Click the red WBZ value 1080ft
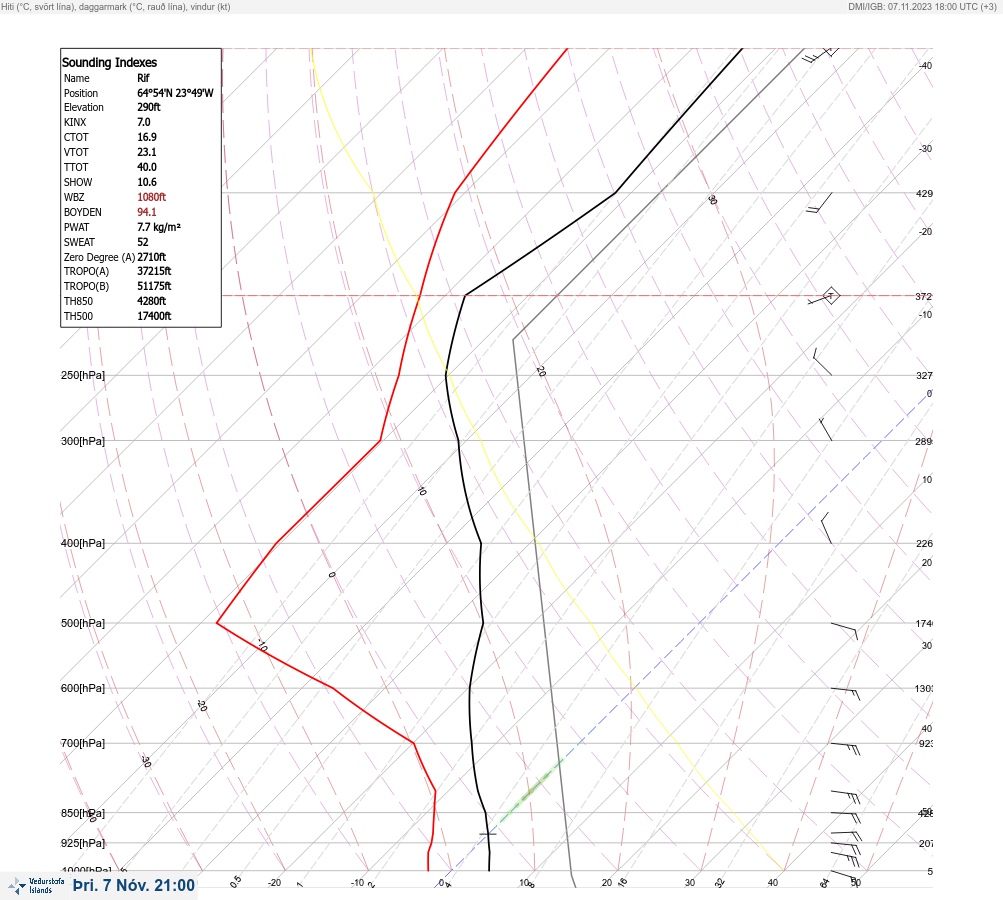This screenshot has width=1003, height=900. tap(152, 197)
